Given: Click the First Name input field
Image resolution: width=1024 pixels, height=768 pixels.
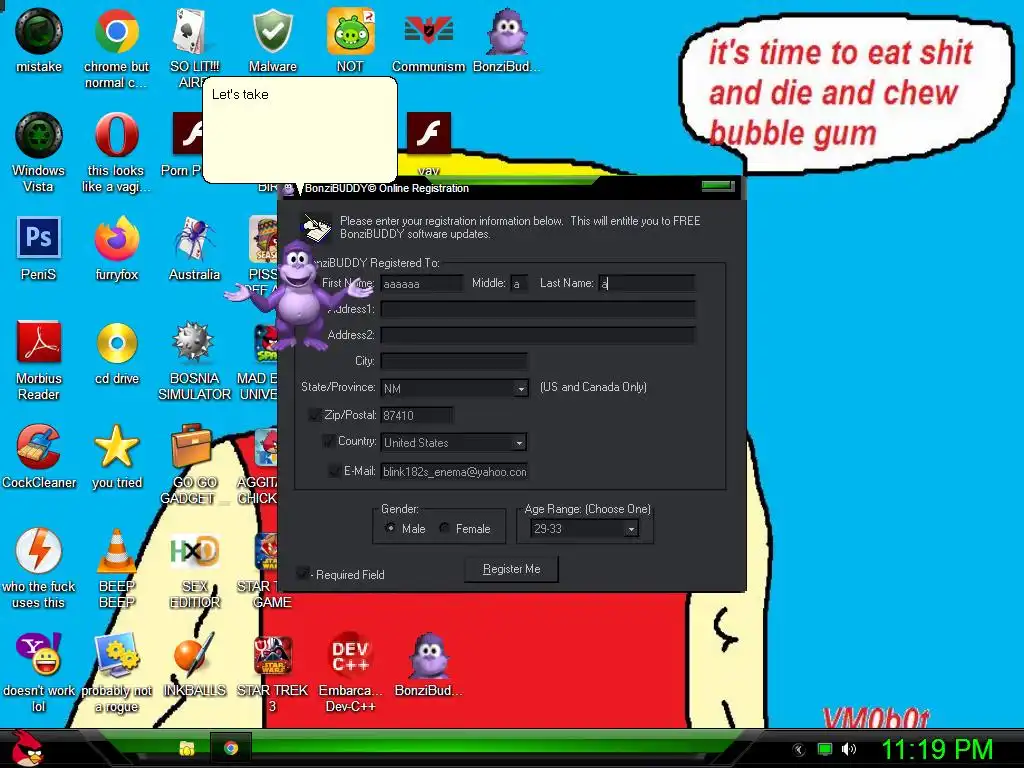Looking at the screenshot, I should point(421,283).
